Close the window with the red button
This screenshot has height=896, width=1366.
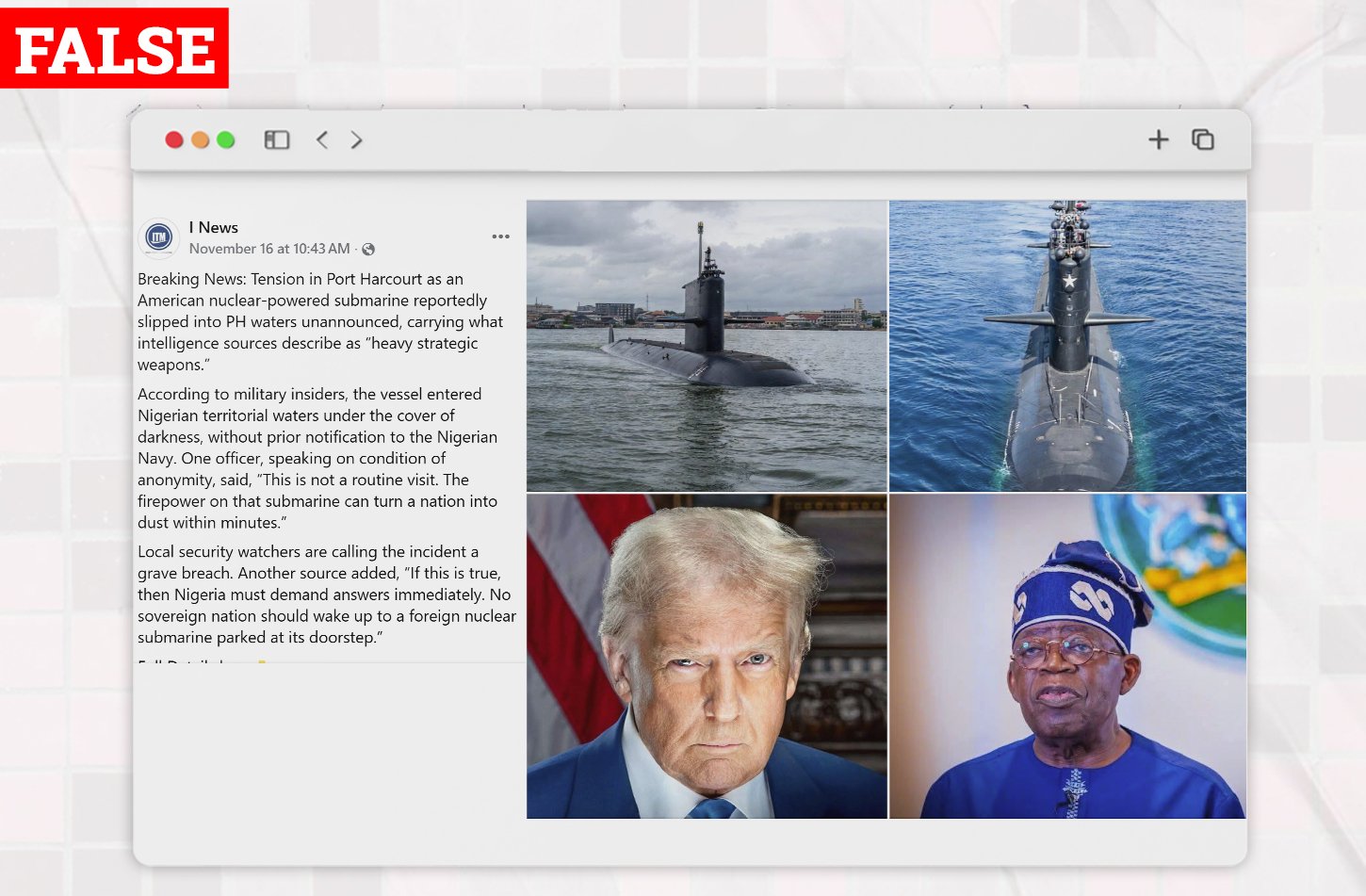(x=174, y=140)
